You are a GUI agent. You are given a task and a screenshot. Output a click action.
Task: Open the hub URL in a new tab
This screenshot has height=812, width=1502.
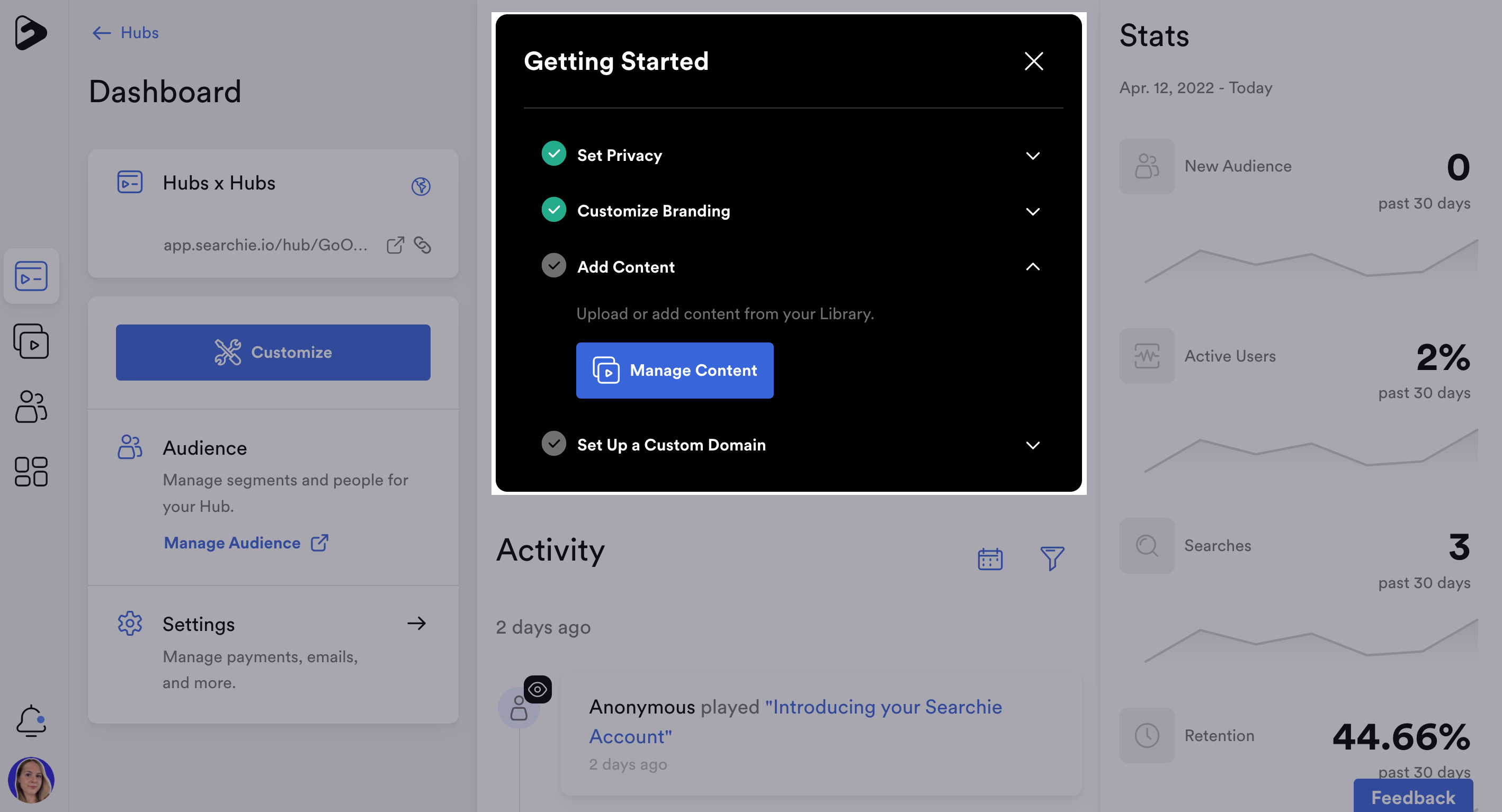pos(395,246)
